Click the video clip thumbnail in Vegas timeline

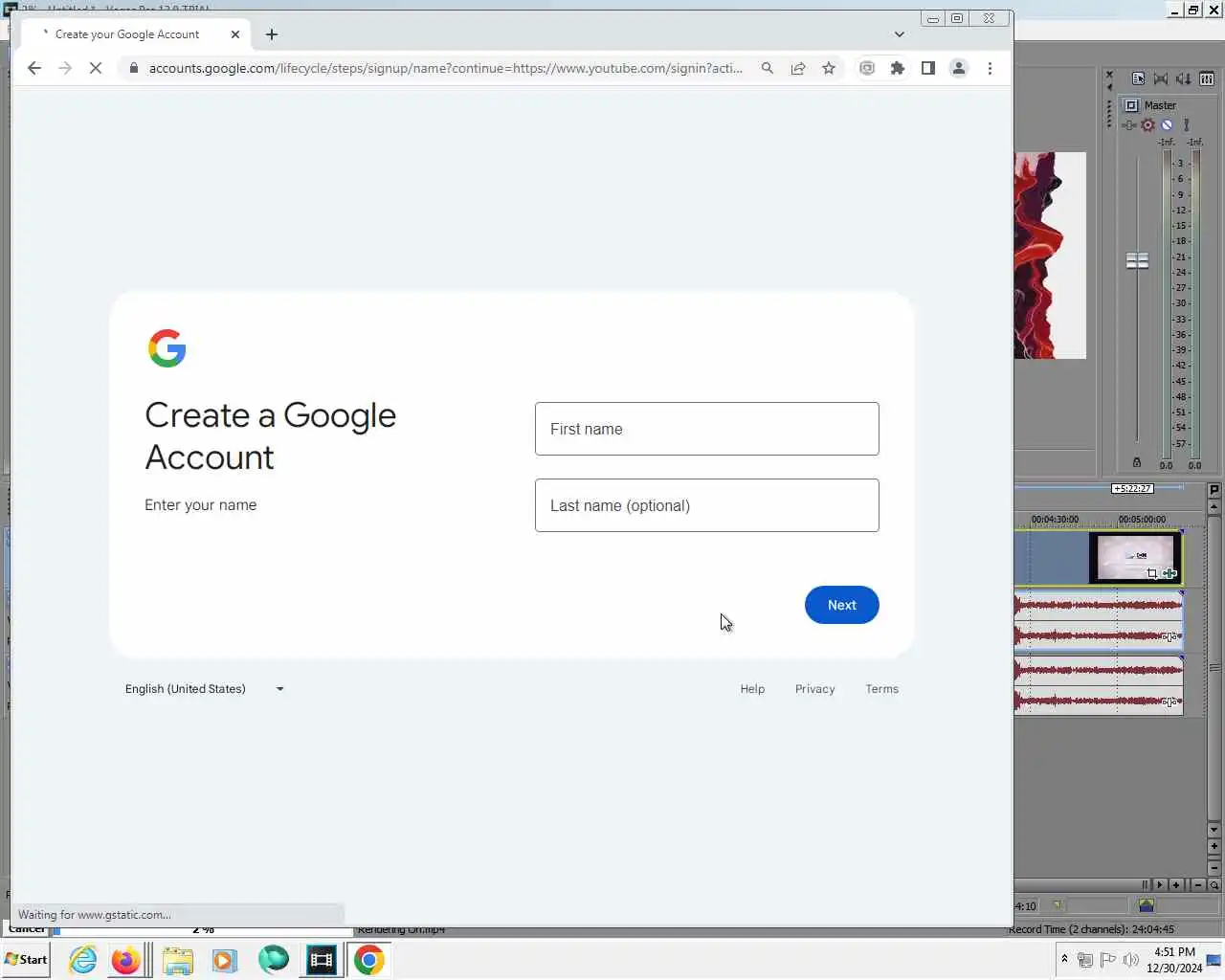[1134, 557]
